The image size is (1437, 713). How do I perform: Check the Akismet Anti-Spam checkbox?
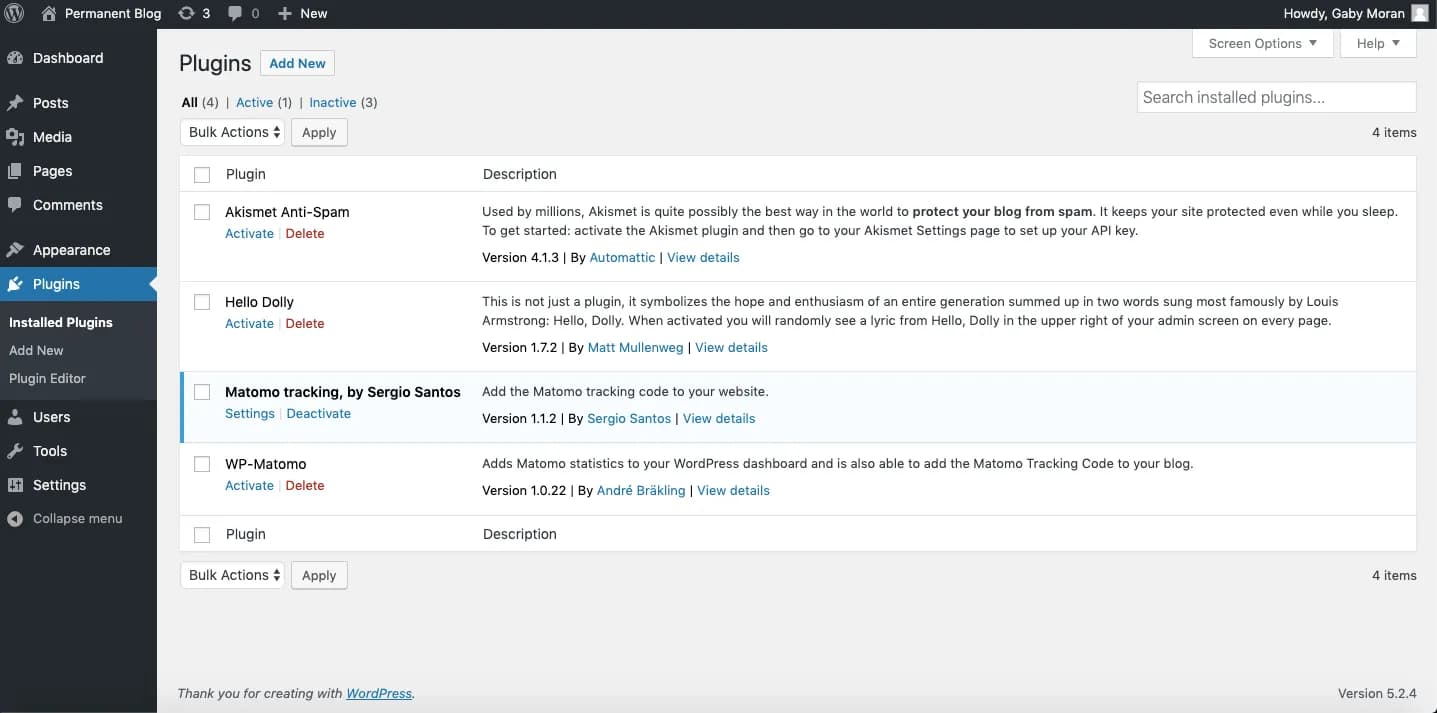202,212
